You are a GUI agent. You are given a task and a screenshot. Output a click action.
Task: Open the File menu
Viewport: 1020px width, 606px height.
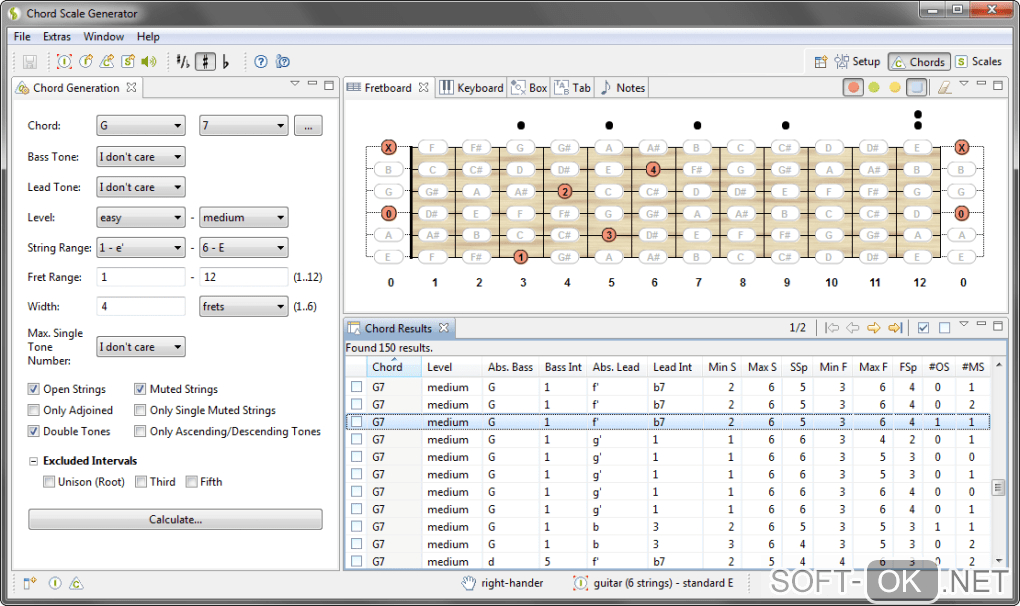(22, 36)
